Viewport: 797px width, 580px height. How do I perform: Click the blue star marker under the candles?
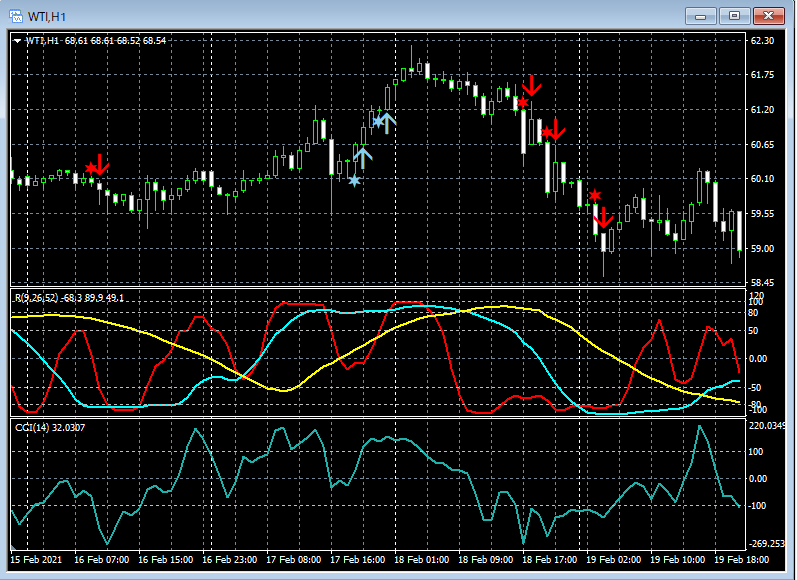tap(354, 180)
